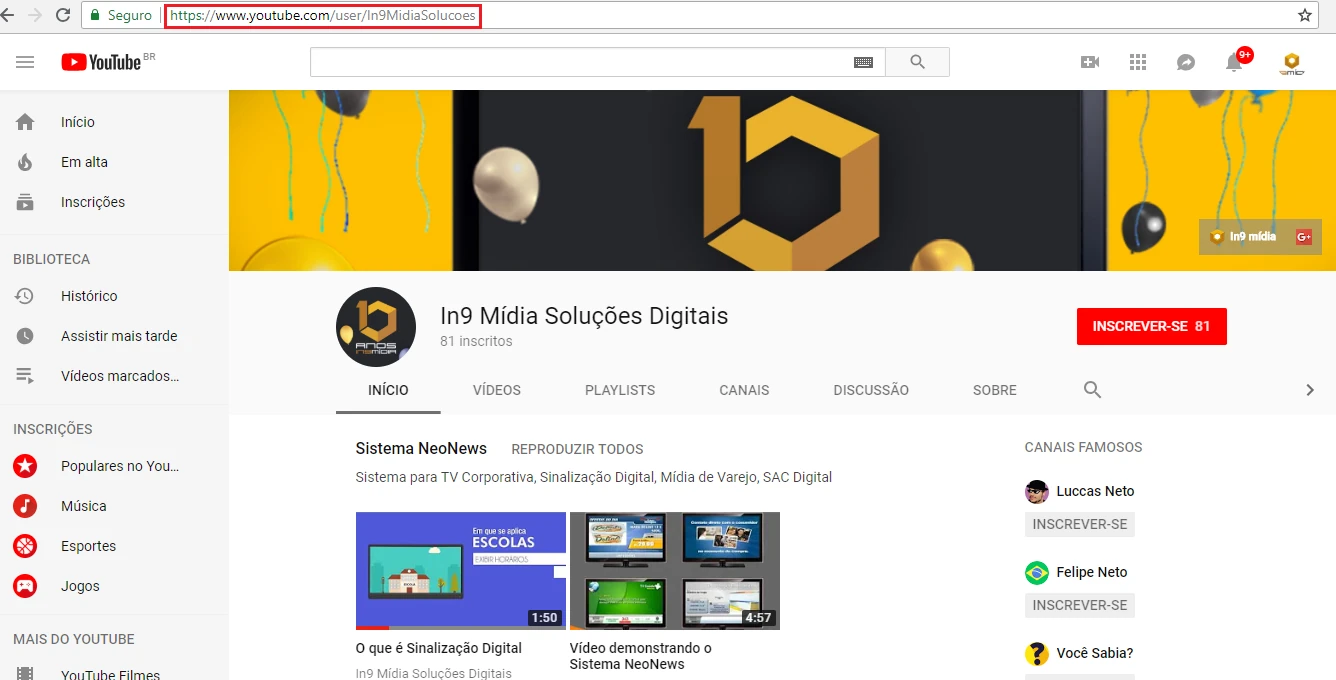This screenshot has width=1336, height=680.
Task: Click the In9 Mídia channel avatar
Action: click(376, 327)
